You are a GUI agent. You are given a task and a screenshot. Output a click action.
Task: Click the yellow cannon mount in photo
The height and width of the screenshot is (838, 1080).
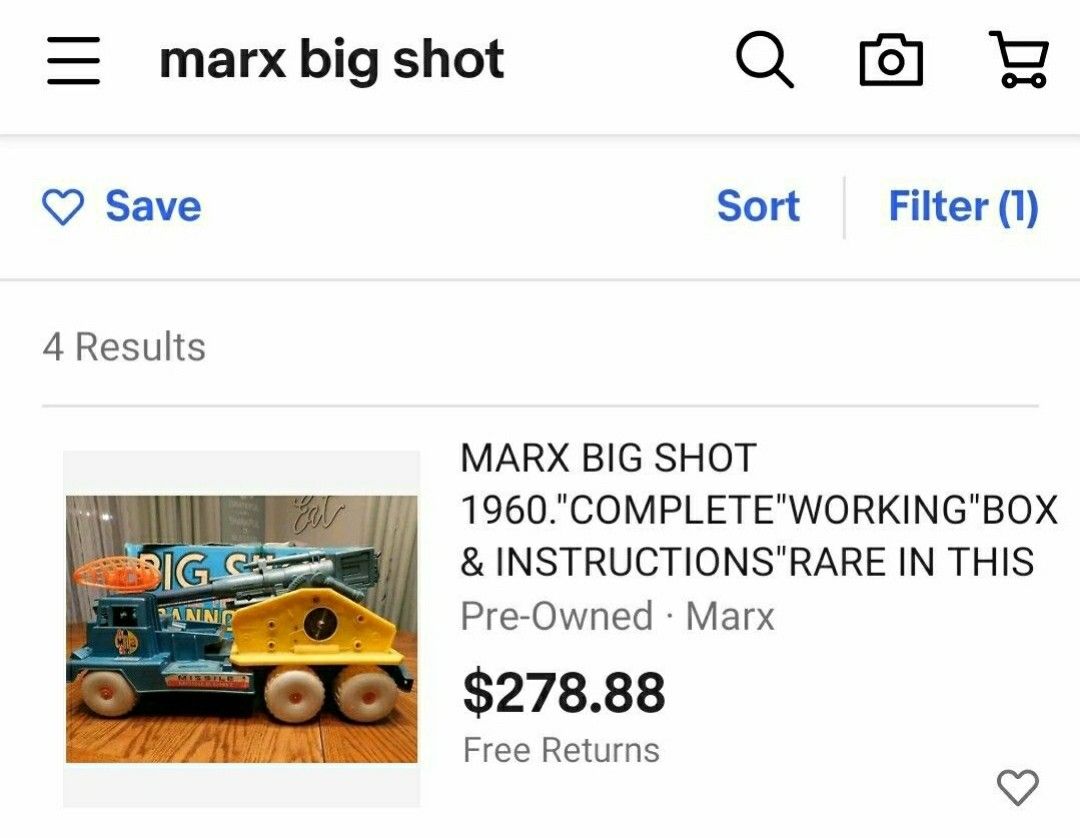tap(315, 625)
